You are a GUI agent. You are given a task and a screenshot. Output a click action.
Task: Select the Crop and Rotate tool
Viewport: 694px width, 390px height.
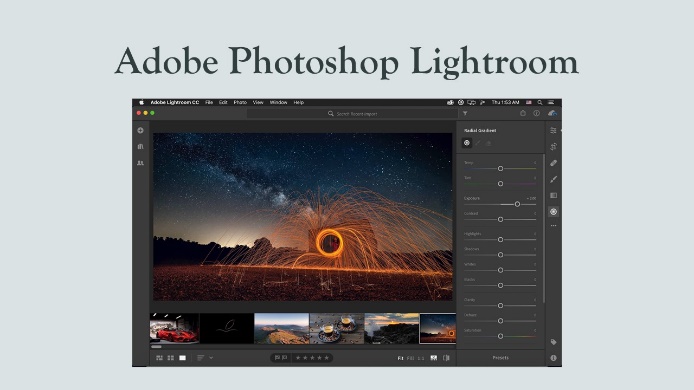553,147
